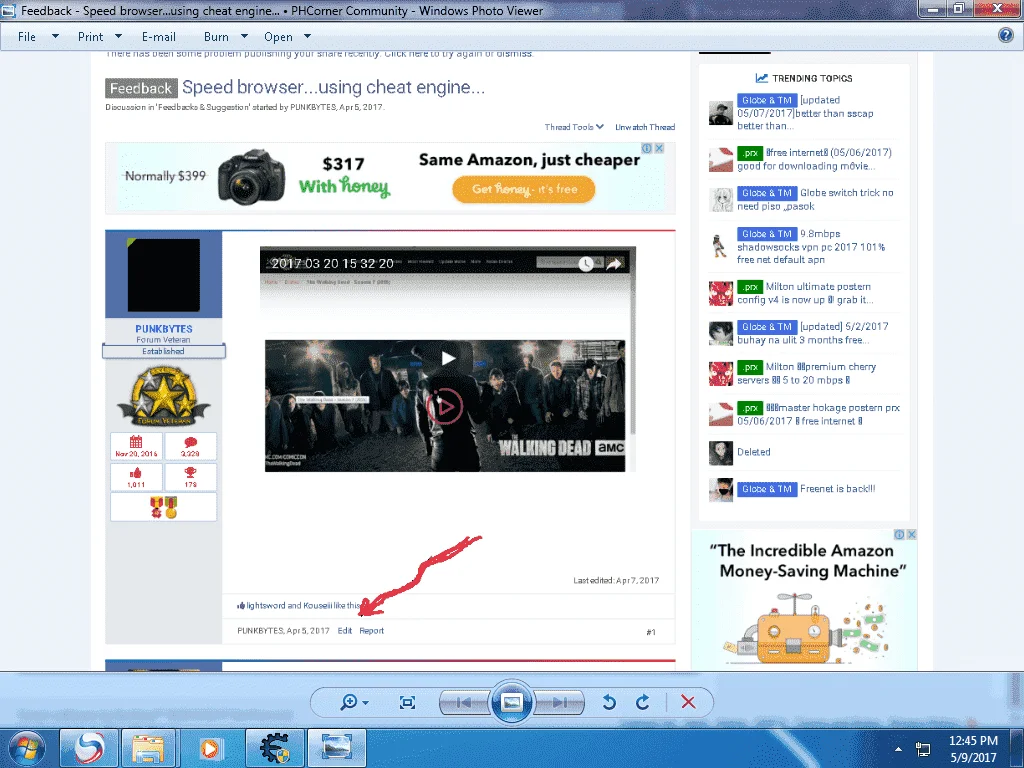
Task: Expand the Open dropdown arrow
Action: (308, 37)
